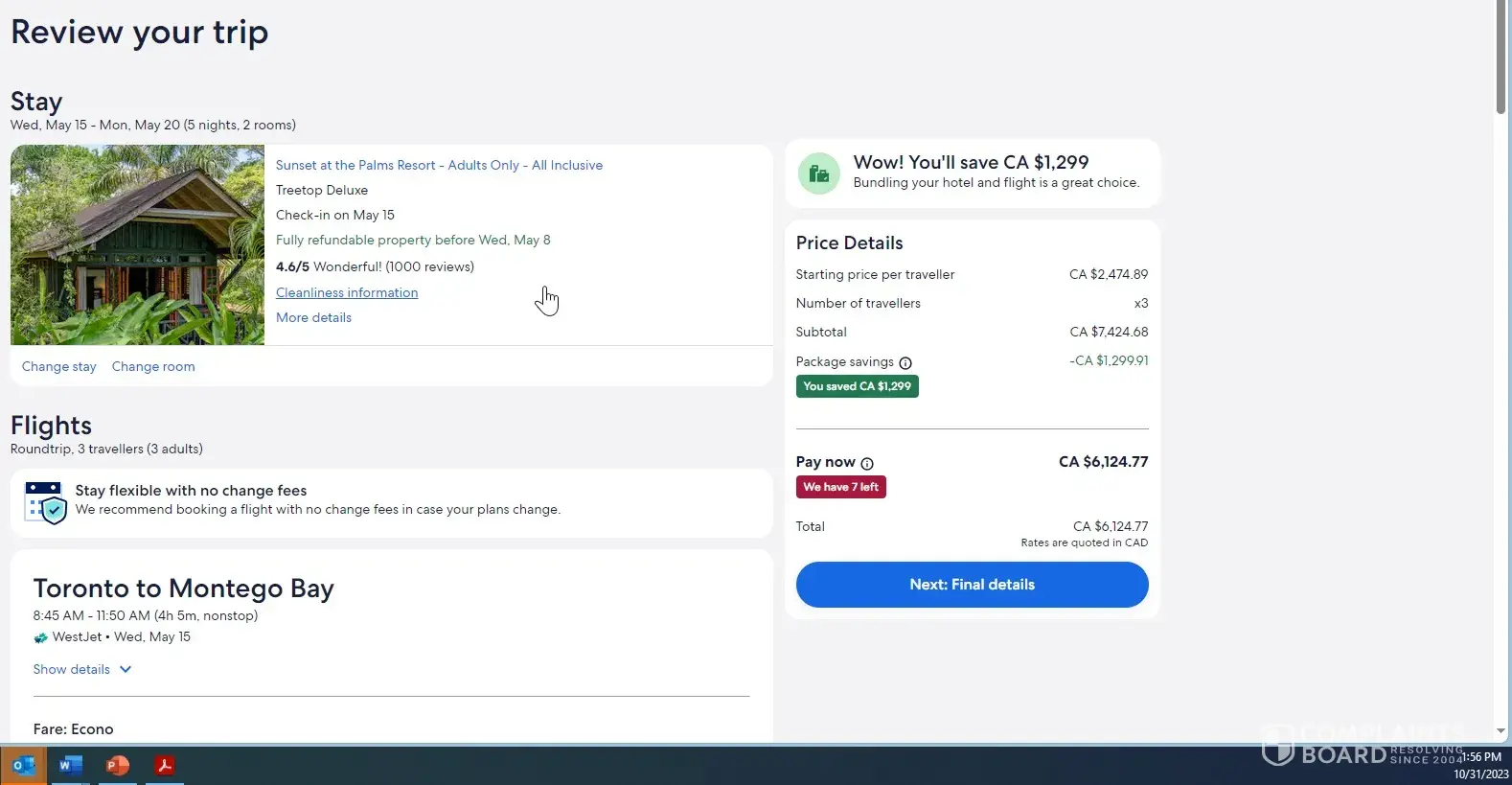Click More details for the hotel
1512x785 pixels.
pyautogui.click(x=313, y=317)
